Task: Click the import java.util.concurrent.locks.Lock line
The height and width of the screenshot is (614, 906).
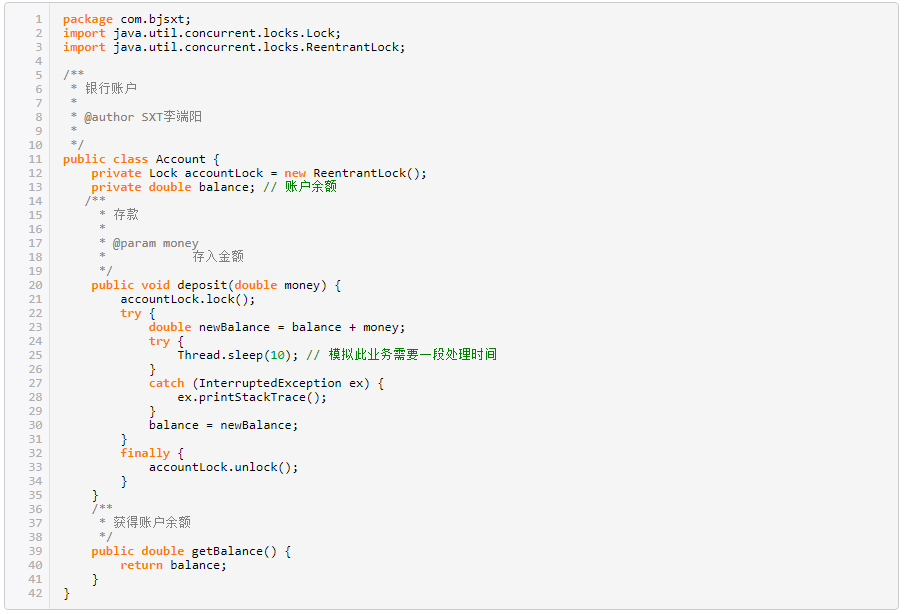Action: click(x=202, y=34)
